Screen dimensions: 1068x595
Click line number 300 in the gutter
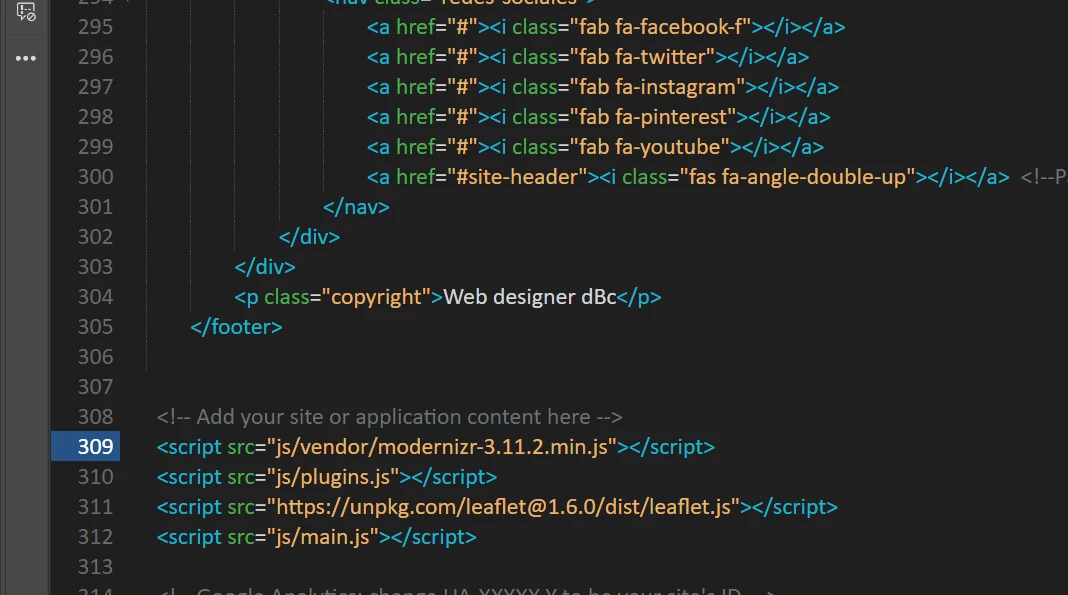tap(95, 177)
